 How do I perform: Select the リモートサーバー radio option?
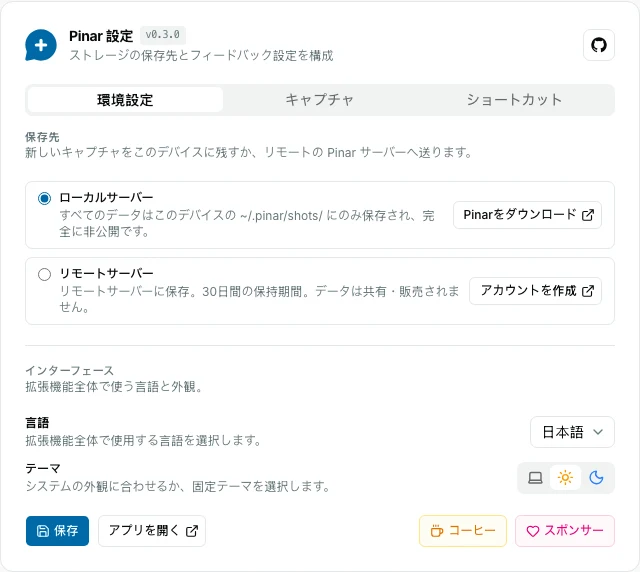tap(44, 274)
